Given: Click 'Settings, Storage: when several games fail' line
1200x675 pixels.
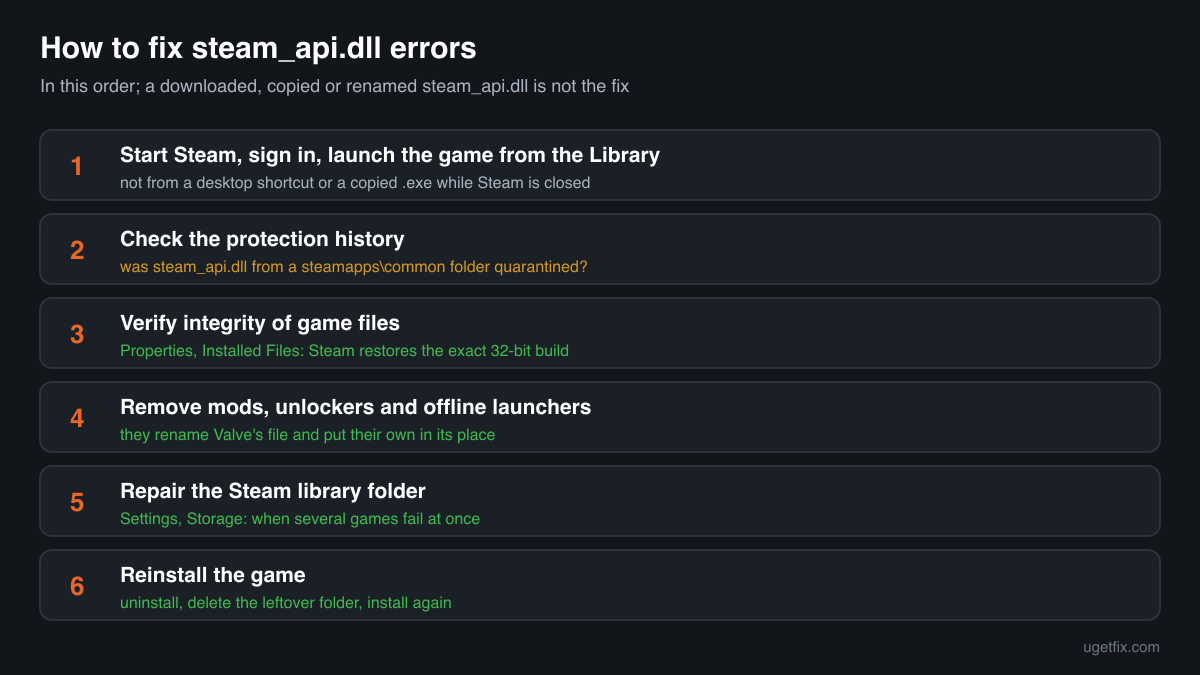Looking at the screenshot, I should [300, 519].
